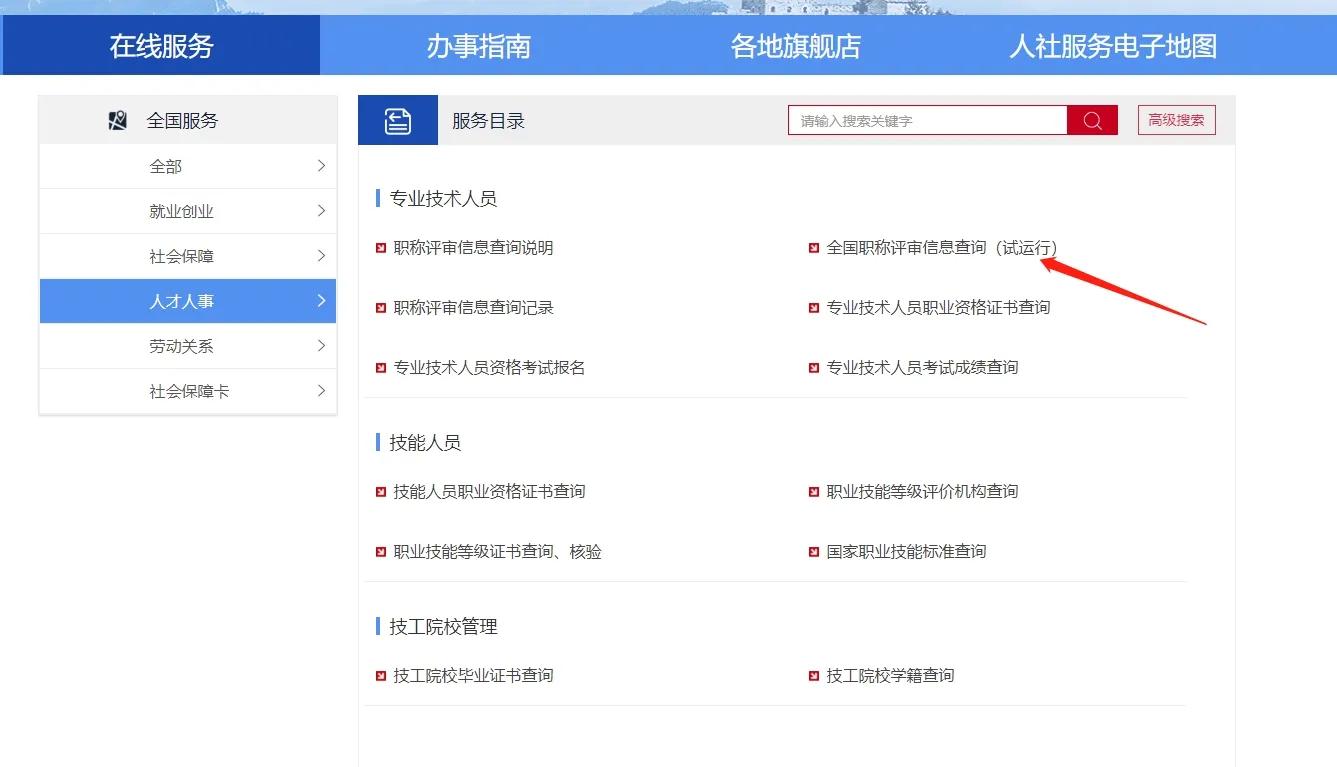Expand the 劳动关系 category
1337x767 pixels.
pos(187,346)
